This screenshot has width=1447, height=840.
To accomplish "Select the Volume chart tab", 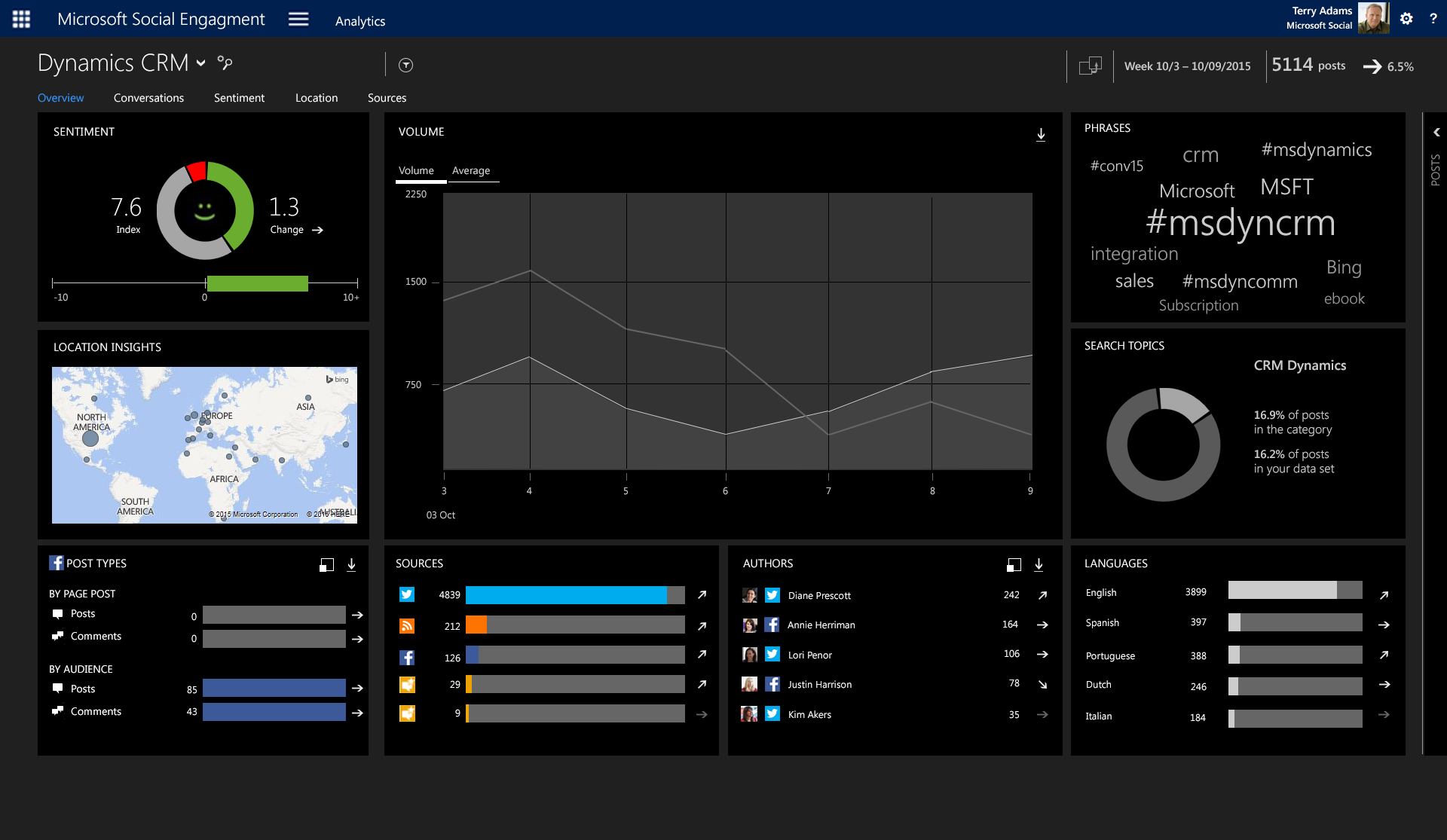I will (416, 171).
